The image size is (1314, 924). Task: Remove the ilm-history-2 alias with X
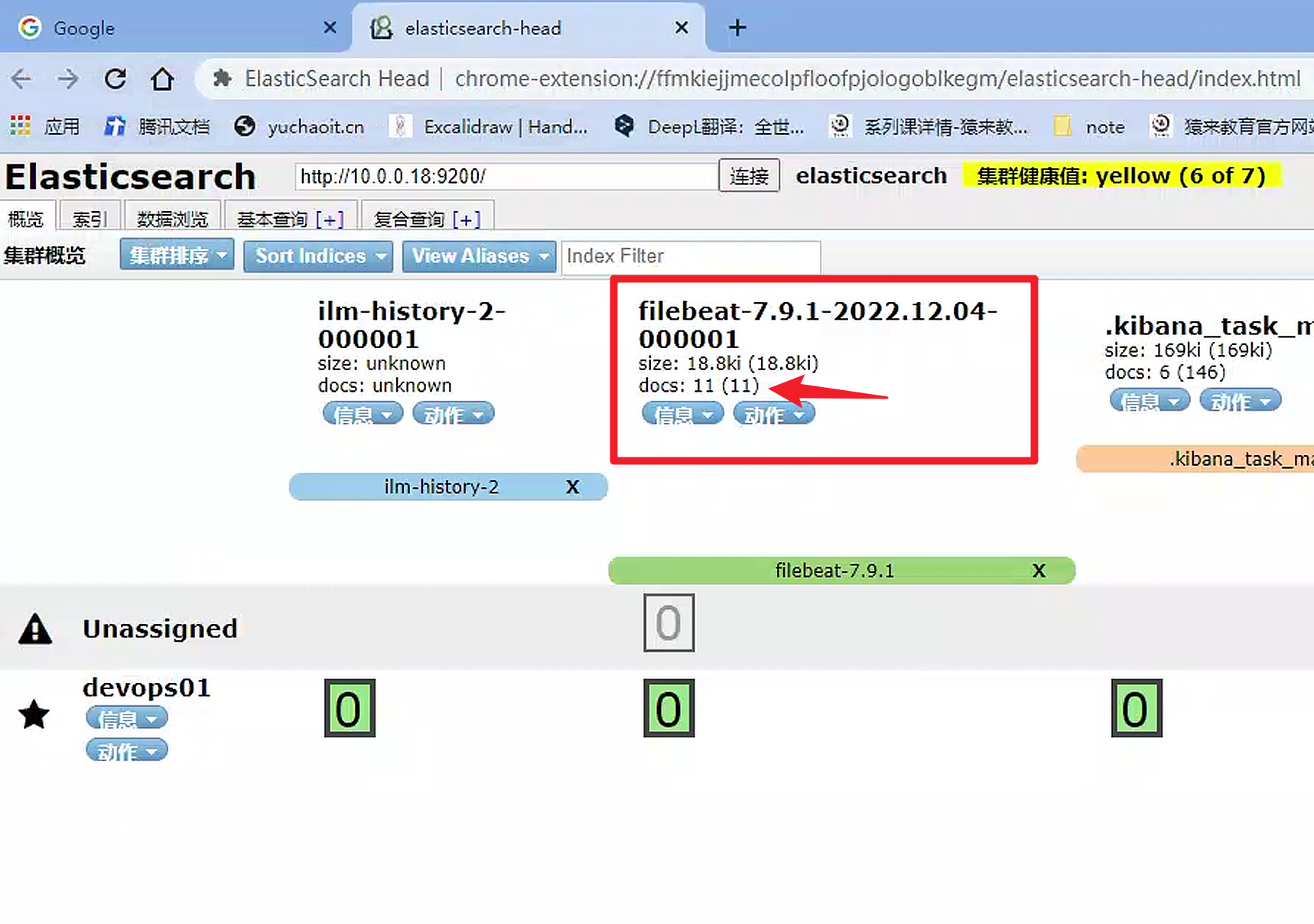(572, 487)
